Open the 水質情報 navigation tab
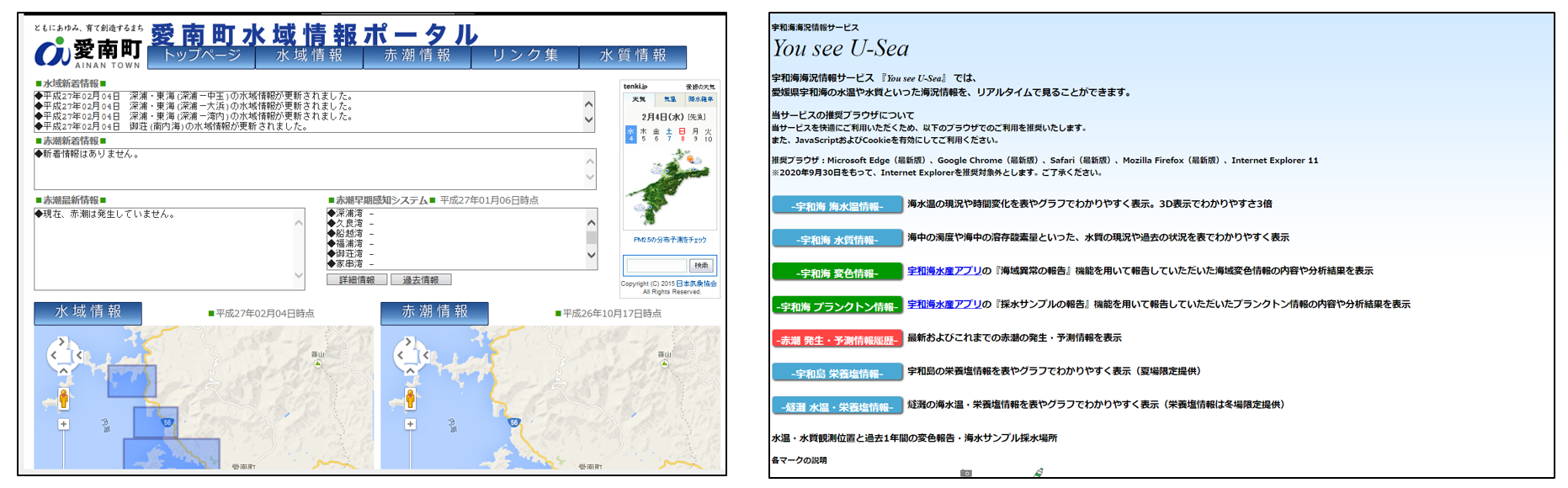 [633, 56]
